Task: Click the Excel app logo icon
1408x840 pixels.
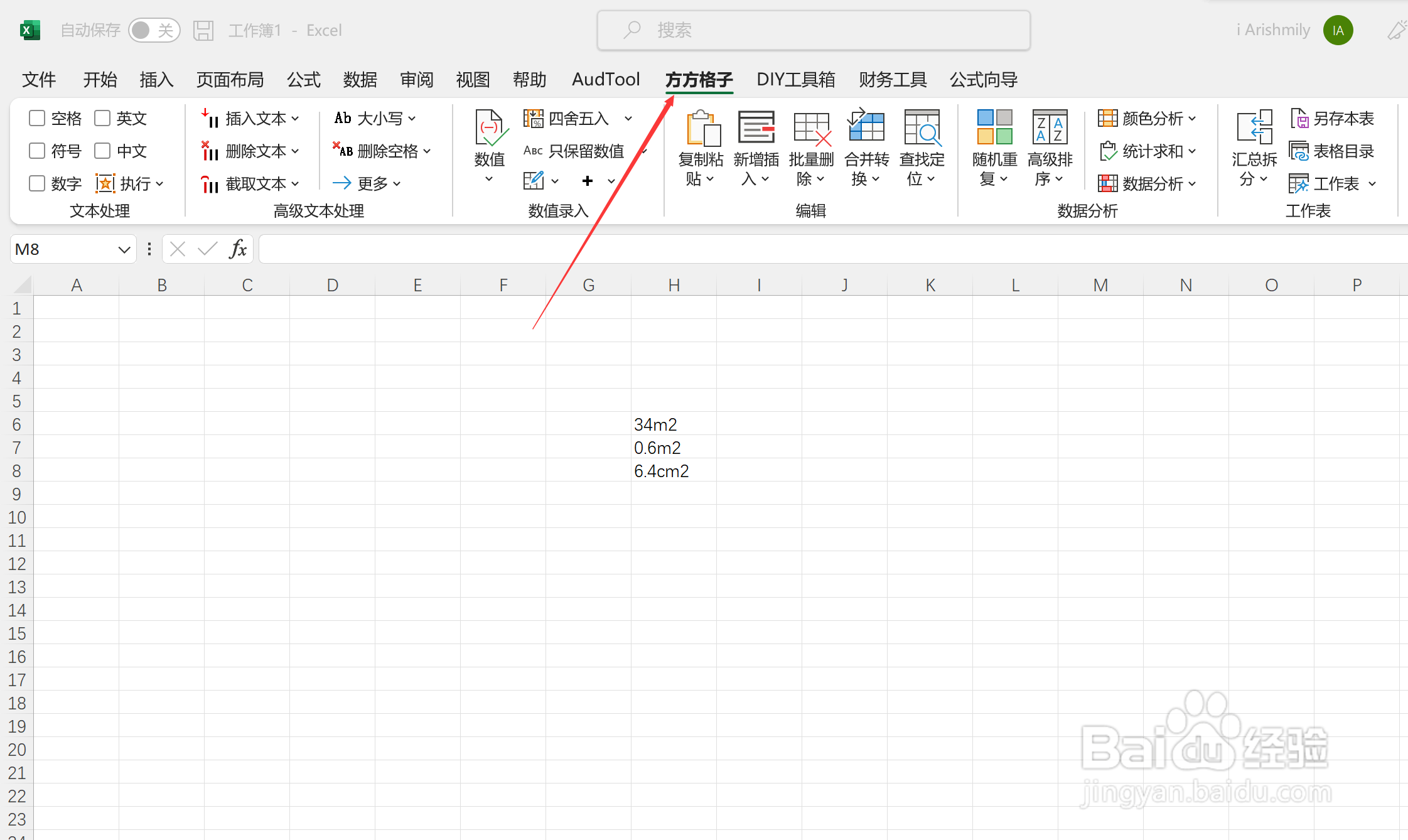Action: coord(30,30)
